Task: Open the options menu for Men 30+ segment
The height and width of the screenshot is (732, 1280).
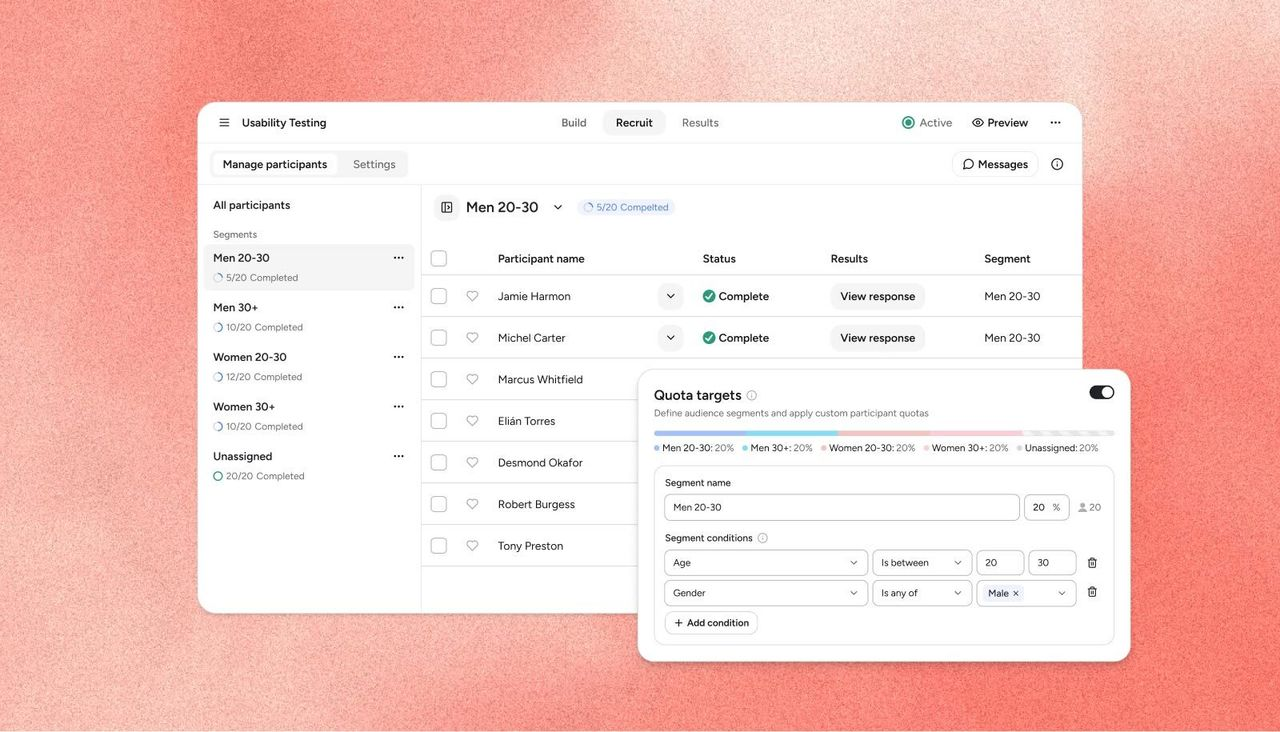Action: click(x=398, y=308)
